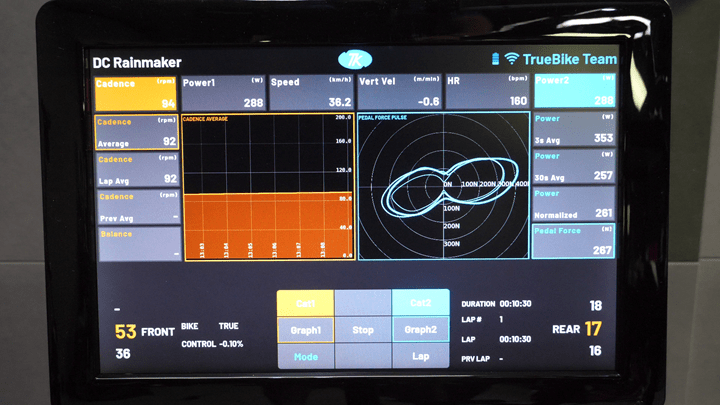720x405 pixels.
Task: Tap the battery status icon
Action: click(495, 59)
